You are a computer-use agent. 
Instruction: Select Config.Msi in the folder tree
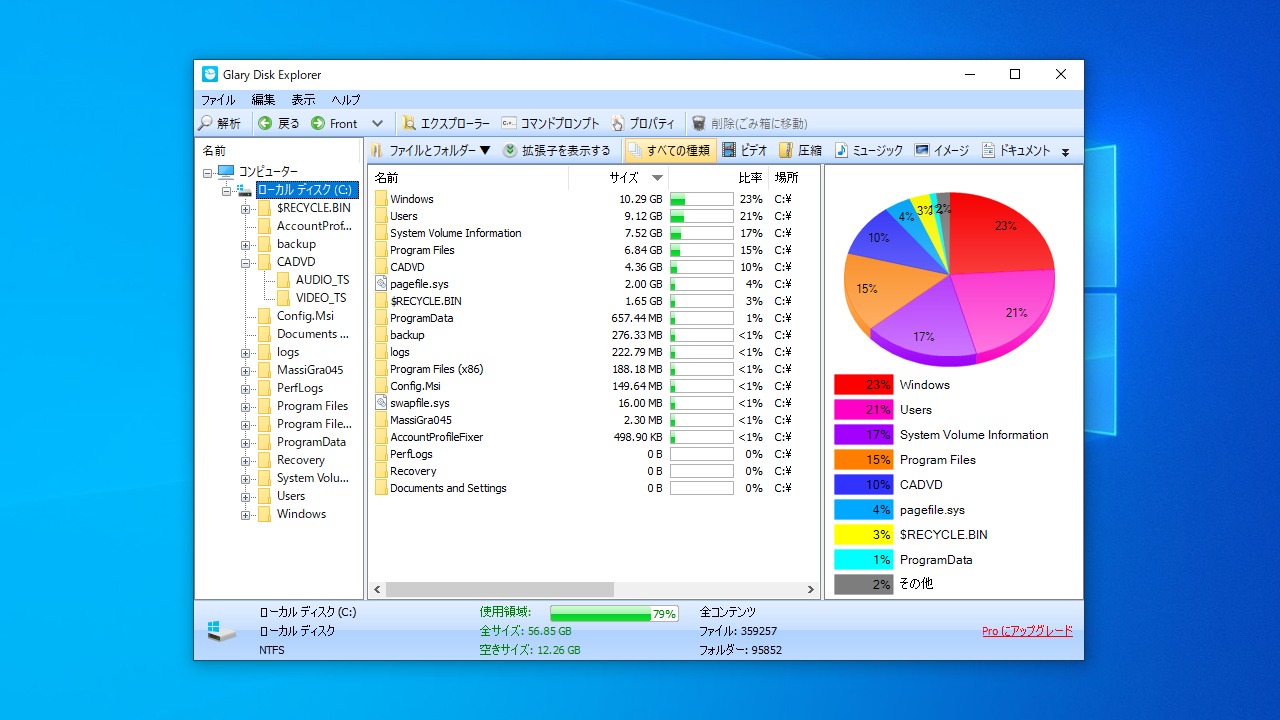point(305,316)
